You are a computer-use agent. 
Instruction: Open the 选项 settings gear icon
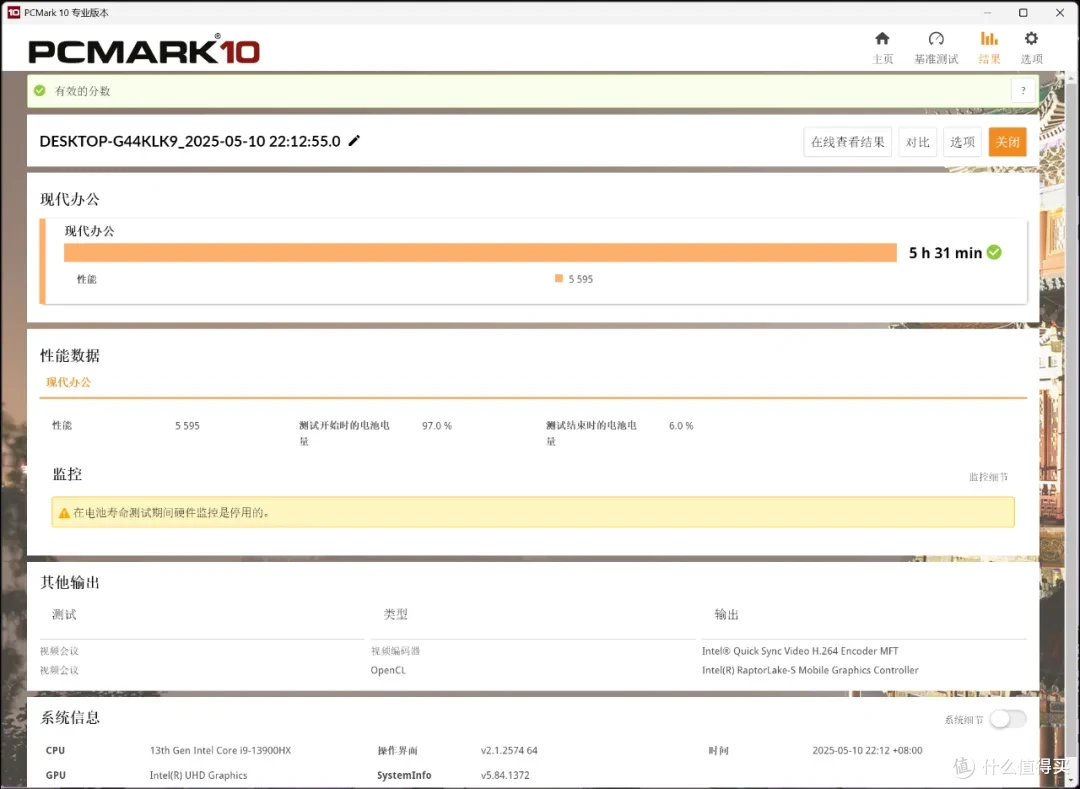point(1031,39)
